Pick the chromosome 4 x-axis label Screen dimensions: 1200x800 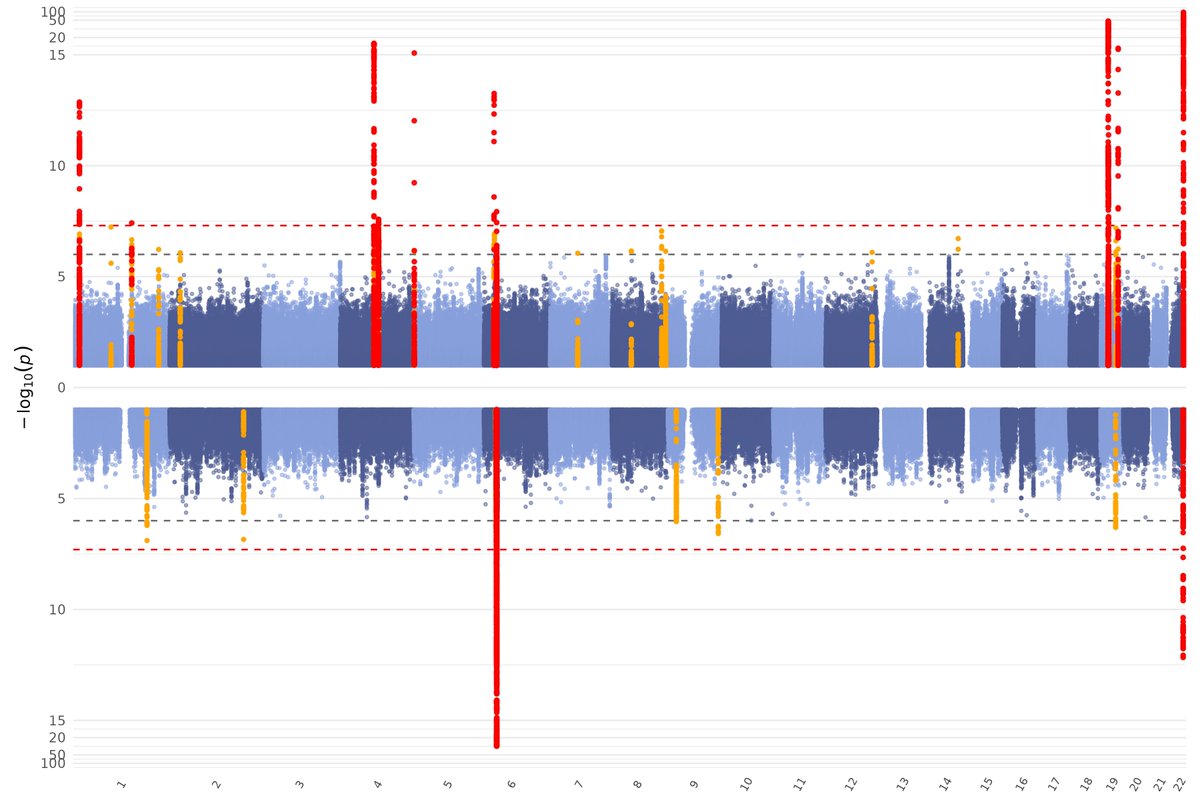click(376, 786)
